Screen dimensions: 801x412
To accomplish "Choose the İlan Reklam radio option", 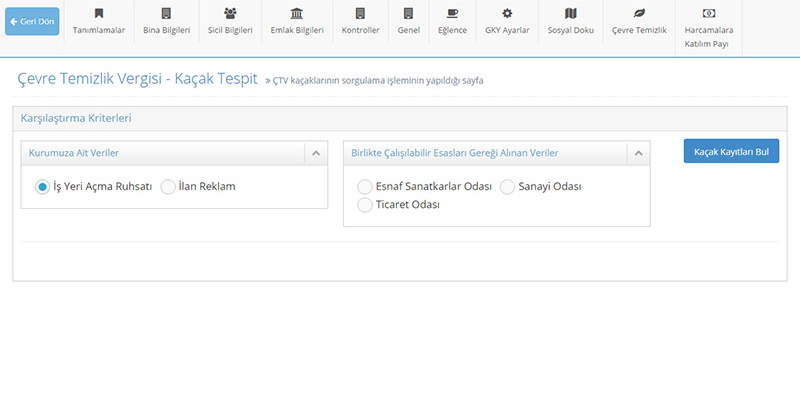I will point(168,187).
